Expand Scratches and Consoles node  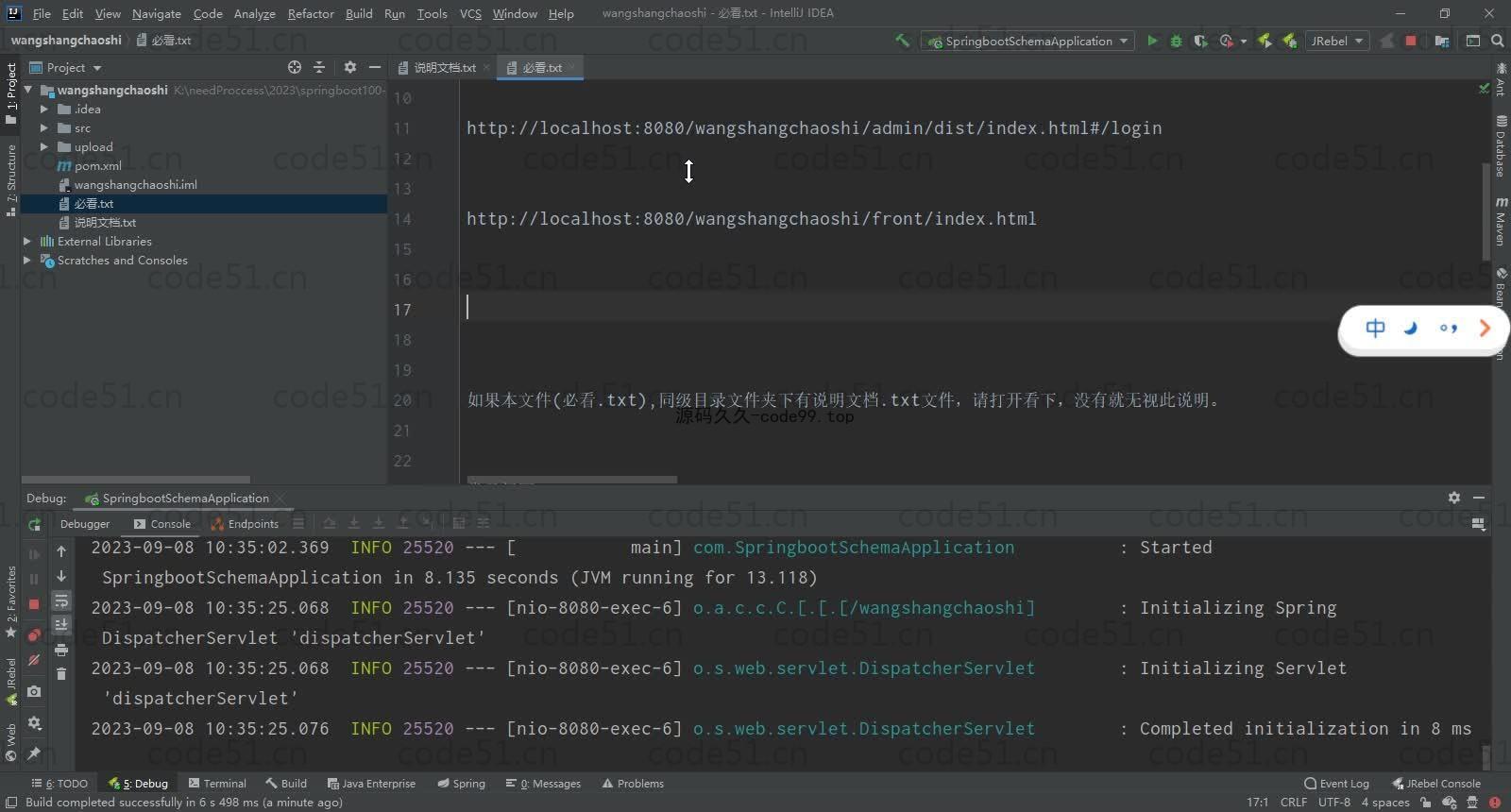pyautogui.click(x=27, y=261)
